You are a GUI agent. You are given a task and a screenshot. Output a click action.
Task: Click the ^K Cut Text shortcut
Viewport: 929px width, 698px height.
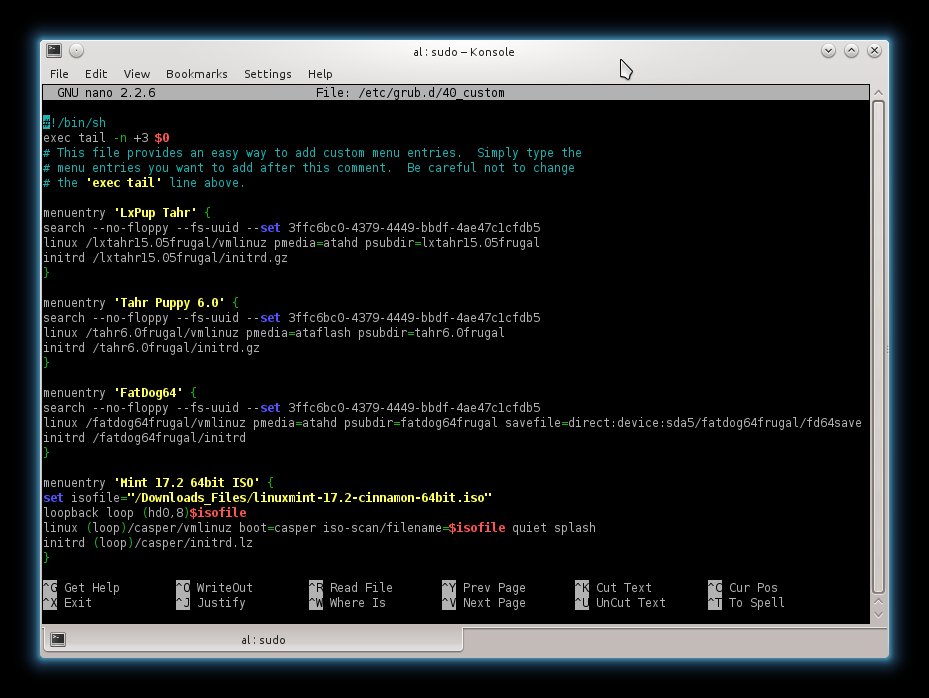[x=613, y=588]
